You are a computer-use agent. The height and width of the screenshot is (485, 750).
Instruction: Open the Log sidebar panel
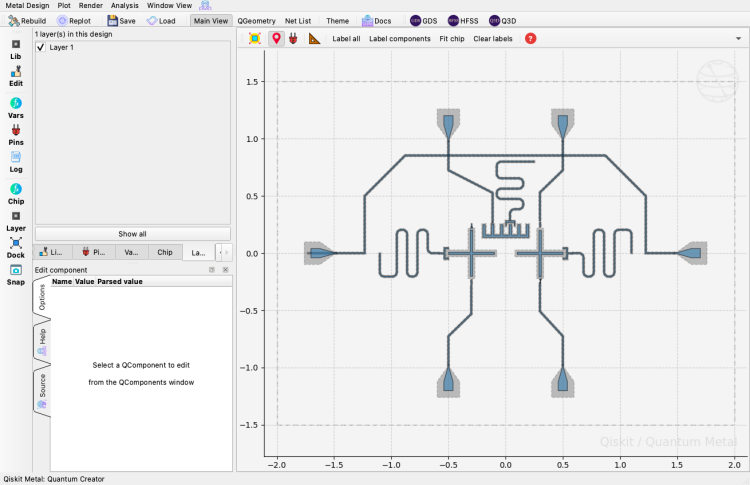[16, 162]
